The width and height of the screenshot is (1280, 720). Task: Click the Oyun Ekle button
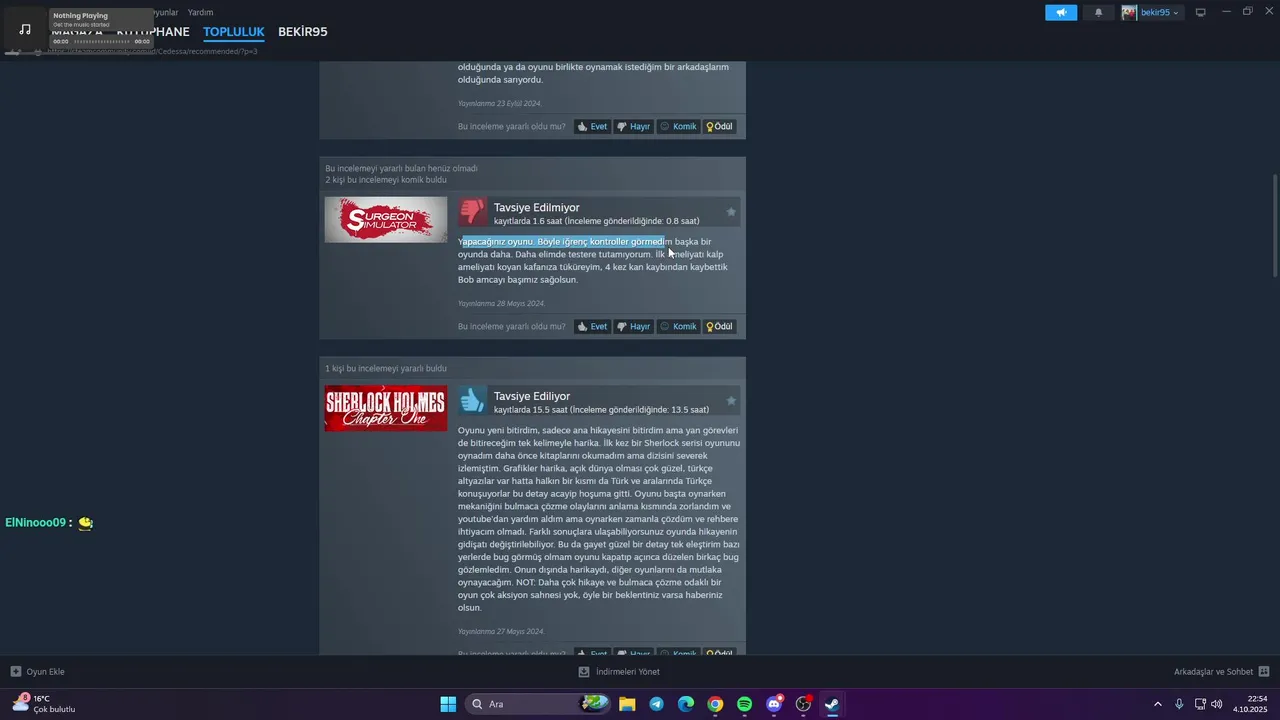pyautogui.click(x=38, y=672)
